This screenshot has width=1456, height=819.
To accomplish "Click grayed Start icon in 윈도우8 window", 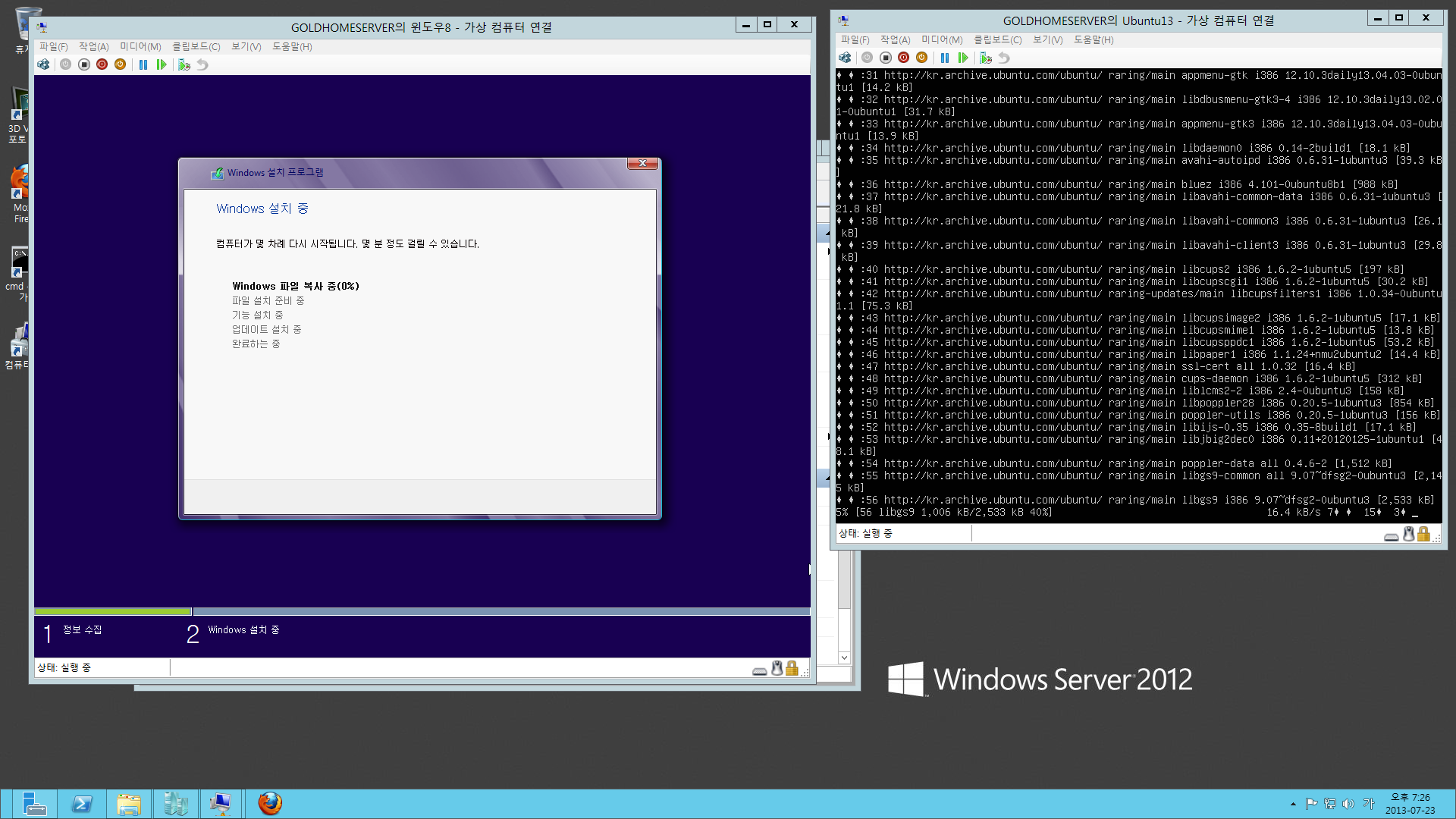I will point(66,65).
